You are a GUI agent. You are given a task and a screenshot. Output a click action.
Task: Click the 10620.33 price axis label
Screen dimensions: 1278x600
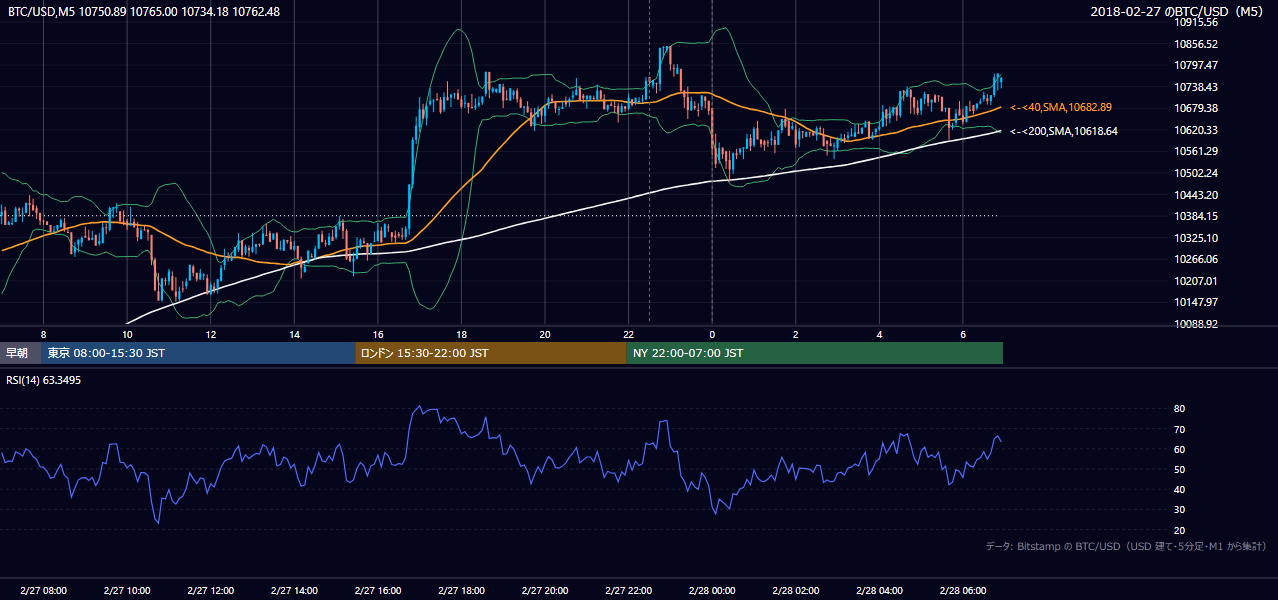click(x=1195, y=130)
